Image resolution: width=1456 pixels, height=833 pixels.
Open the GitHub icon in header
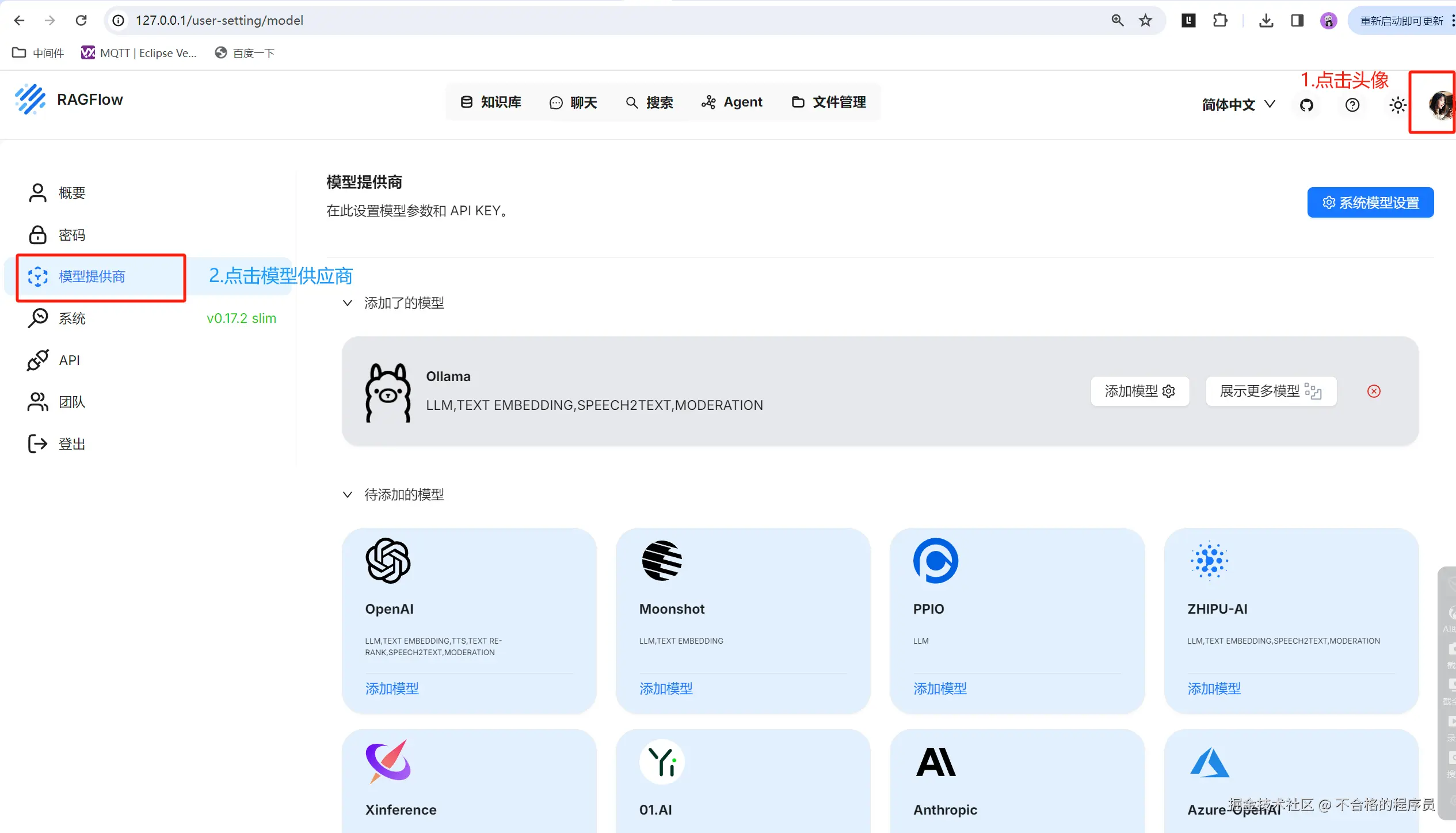pos(1306,105)
